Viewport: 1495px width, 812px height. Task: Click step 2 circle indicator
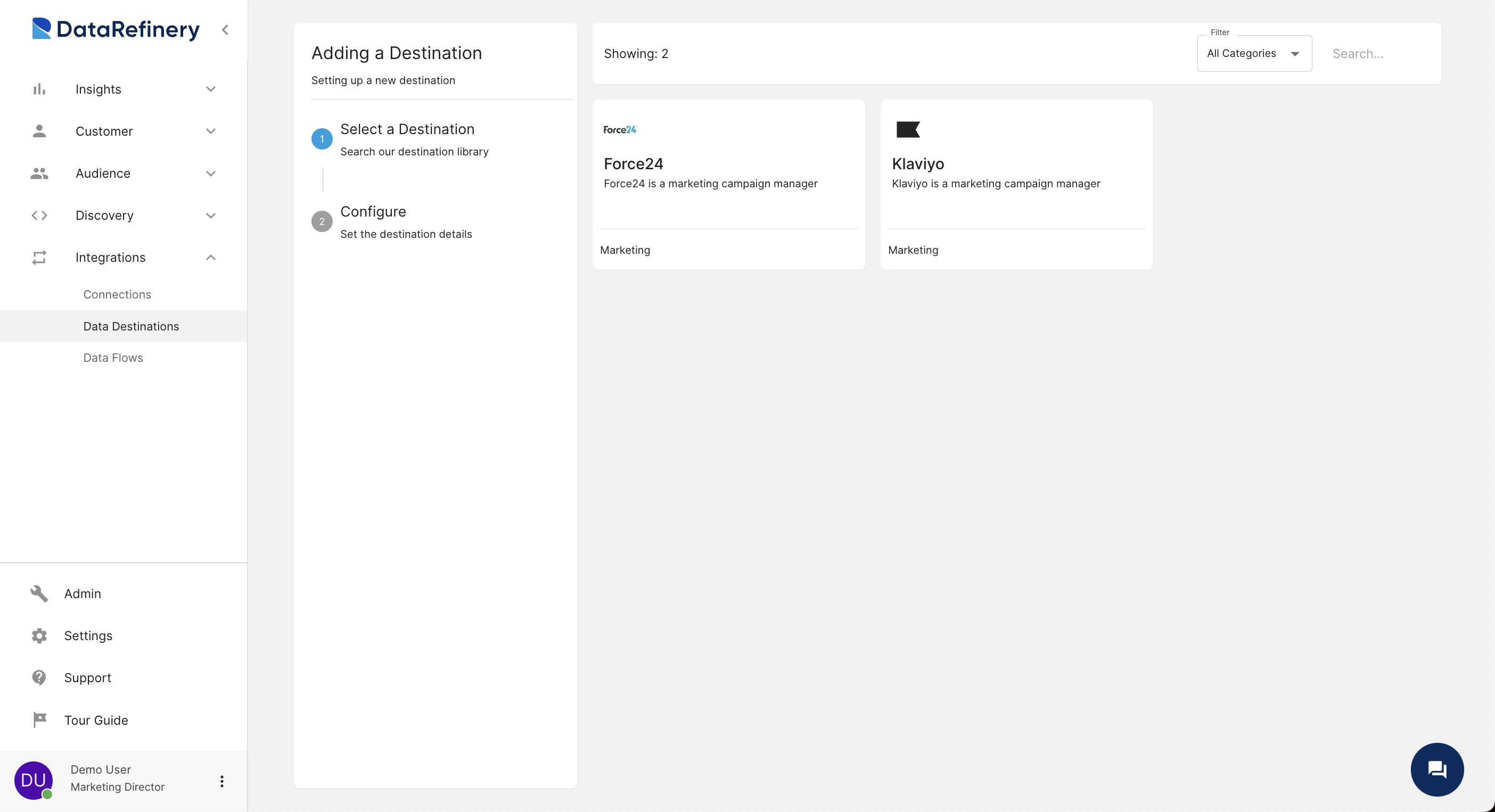322,221
